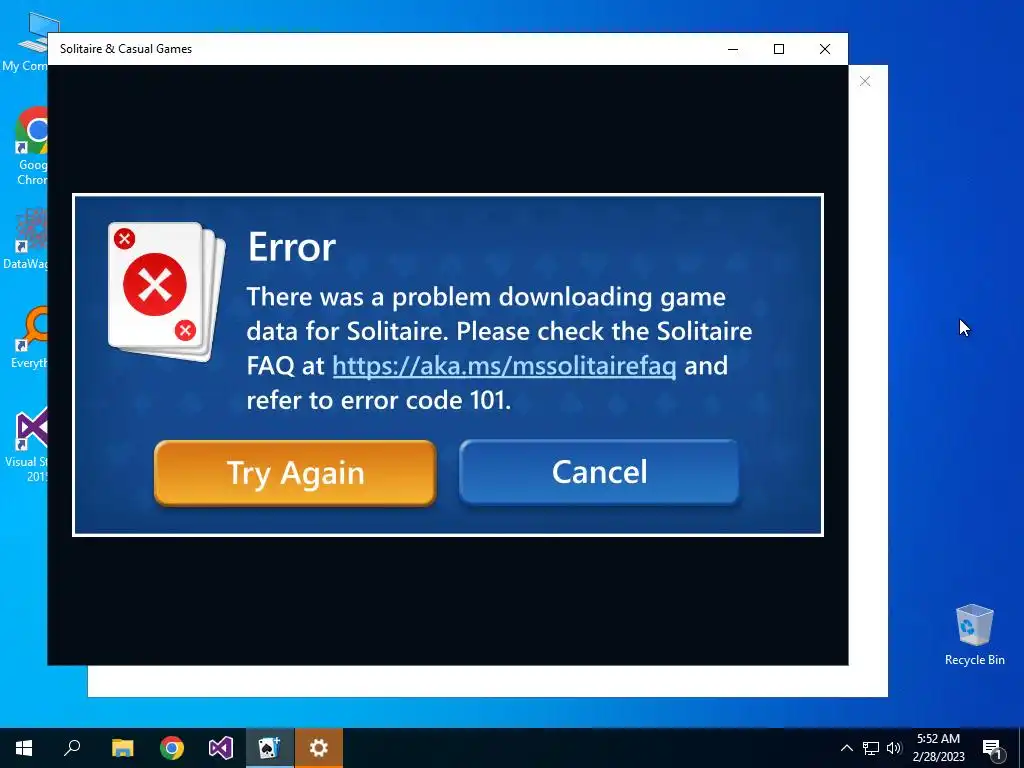Screen dimensions: 1024x768
Task: Select the Recycle Bin desktop icon
Action: (x=974, y=635)
